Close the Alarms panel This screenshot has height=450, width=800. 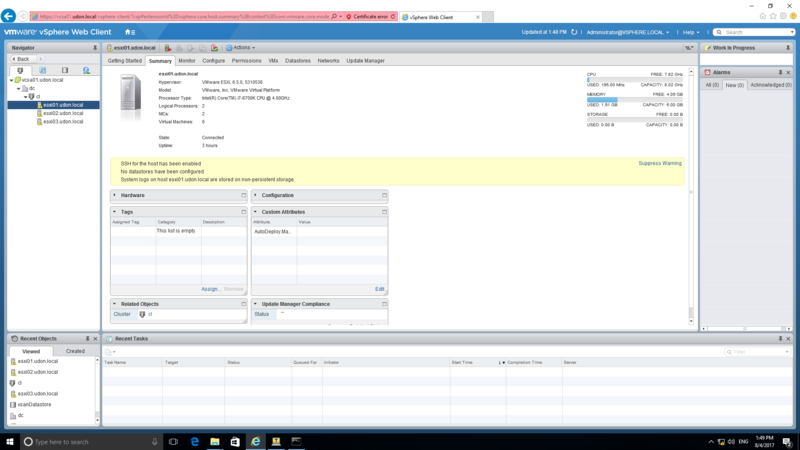click(788, 72)
